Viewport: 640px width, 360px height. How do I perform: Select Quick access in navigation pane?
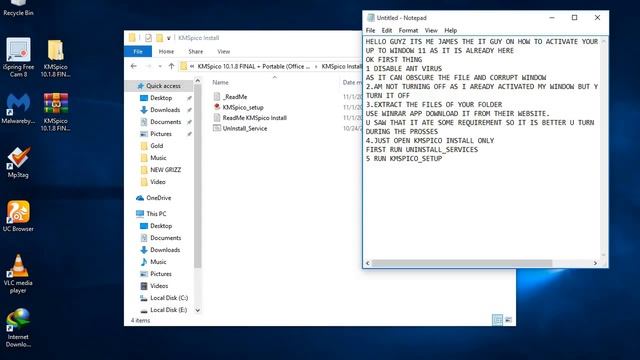click(x=160, y=86)
